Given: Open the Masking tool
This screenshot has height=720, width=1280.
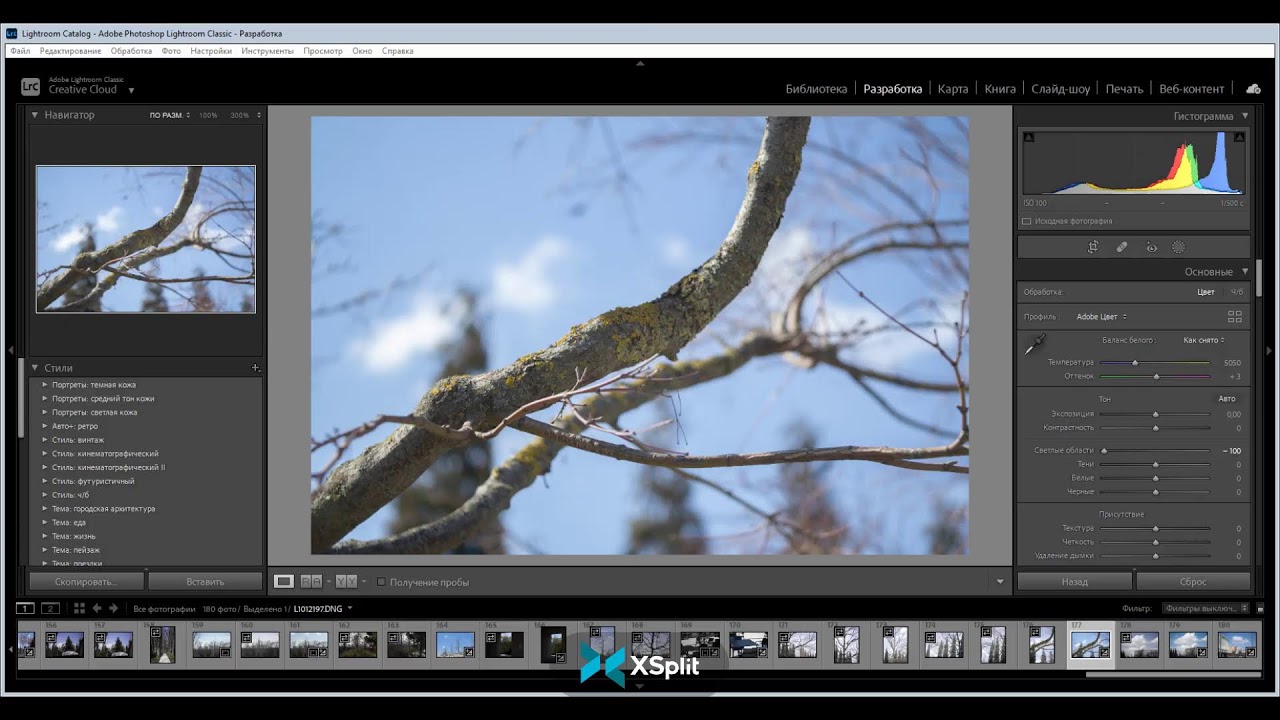Looking at the screenshot, I should (1178, 247).
